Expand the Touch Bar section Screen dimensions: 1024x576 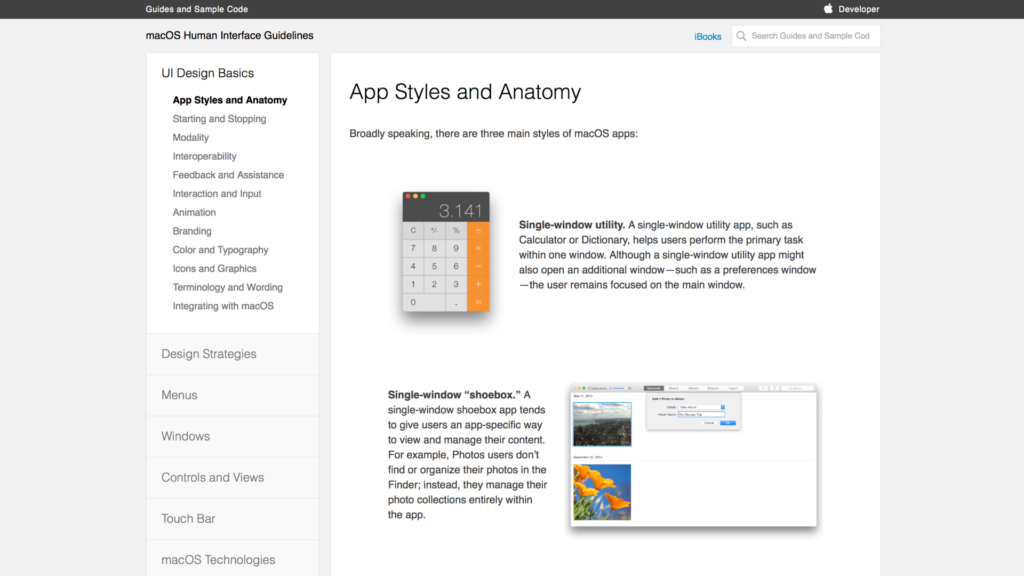tap(232, 519)
